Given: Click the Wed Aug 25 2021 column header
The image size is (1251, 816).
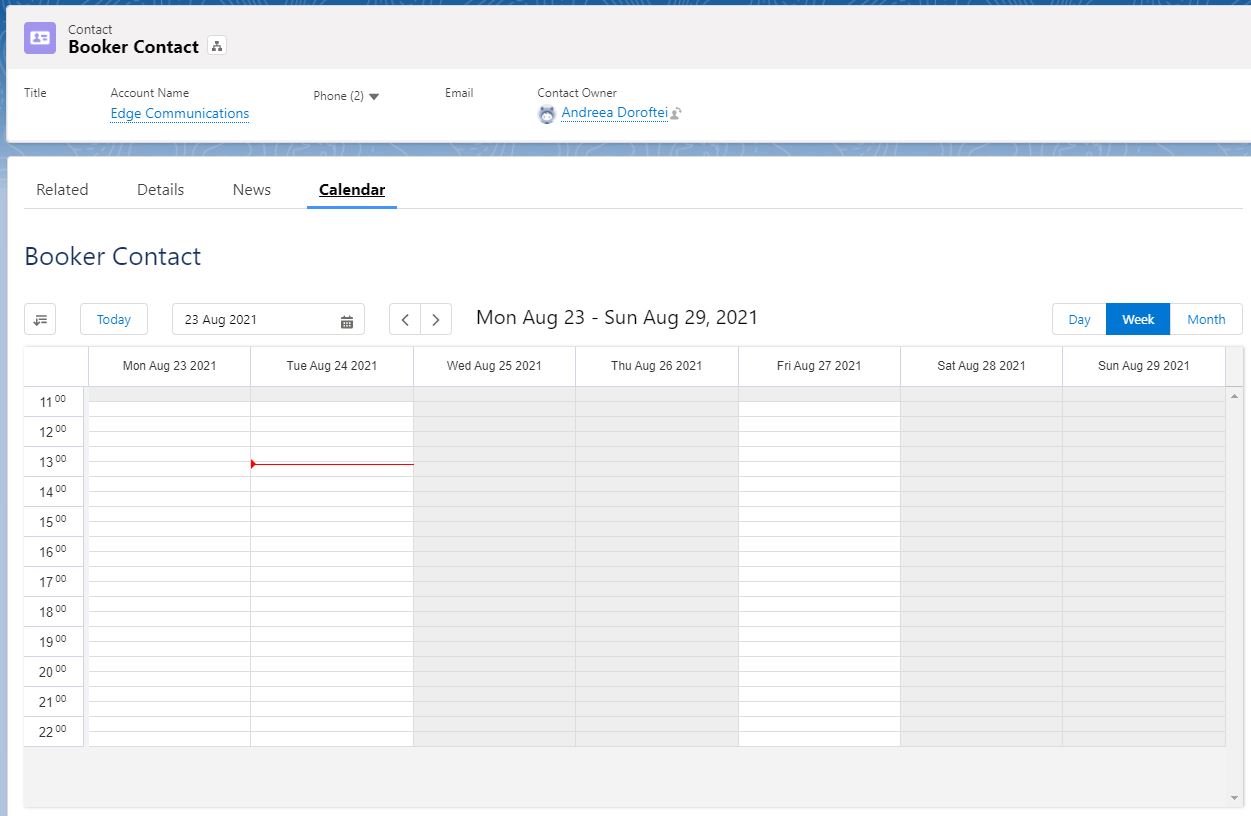Looking at the screenshot, I should pyautogui.click(x=494, y=366).
